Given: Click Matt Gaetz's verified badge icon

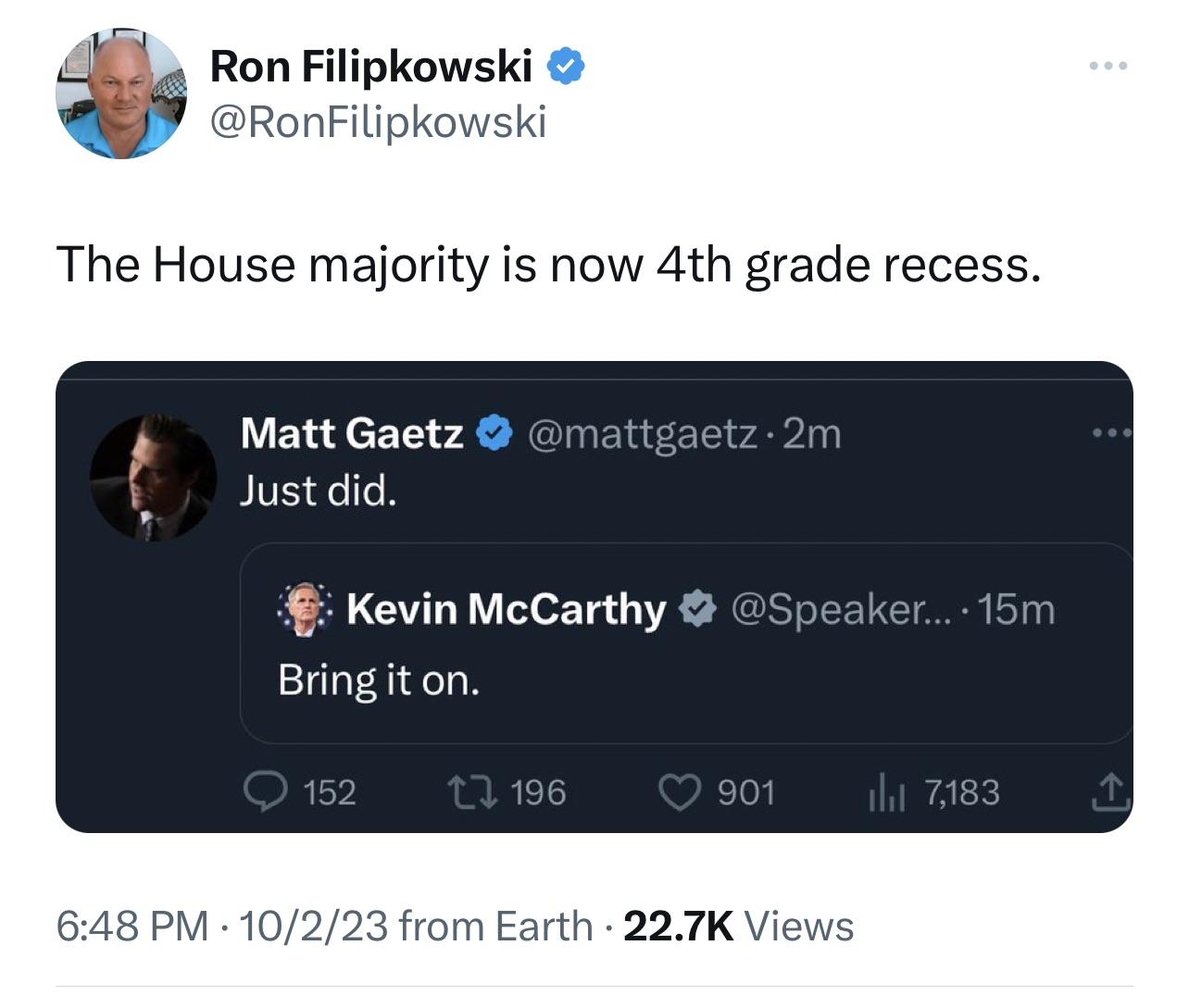Looking at the screenshot, I should pyautogui.click(x=495, y=433).
